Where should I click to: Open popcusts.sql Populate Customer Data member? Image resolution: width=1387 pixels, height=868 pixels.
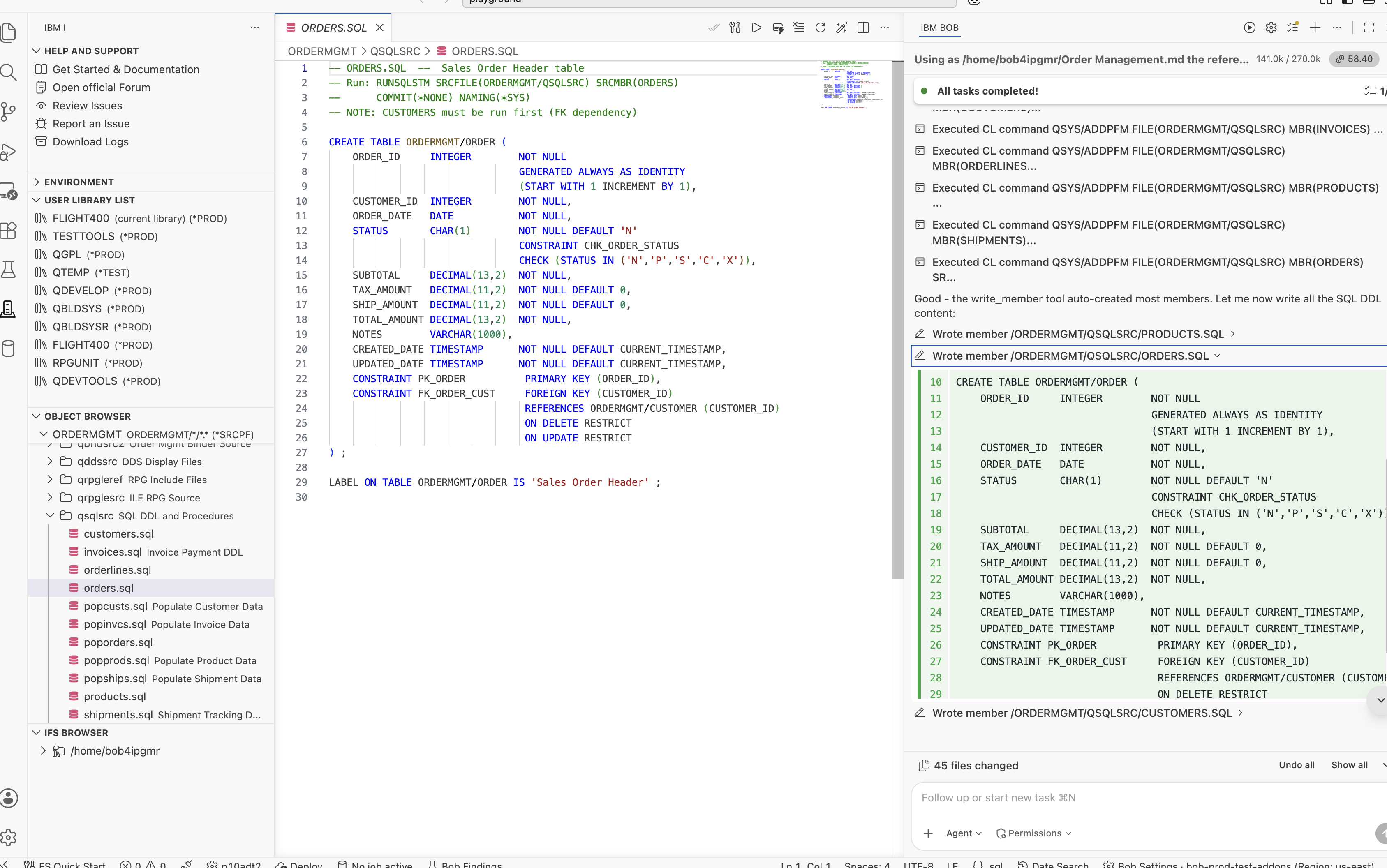click(x=173, y=606)
